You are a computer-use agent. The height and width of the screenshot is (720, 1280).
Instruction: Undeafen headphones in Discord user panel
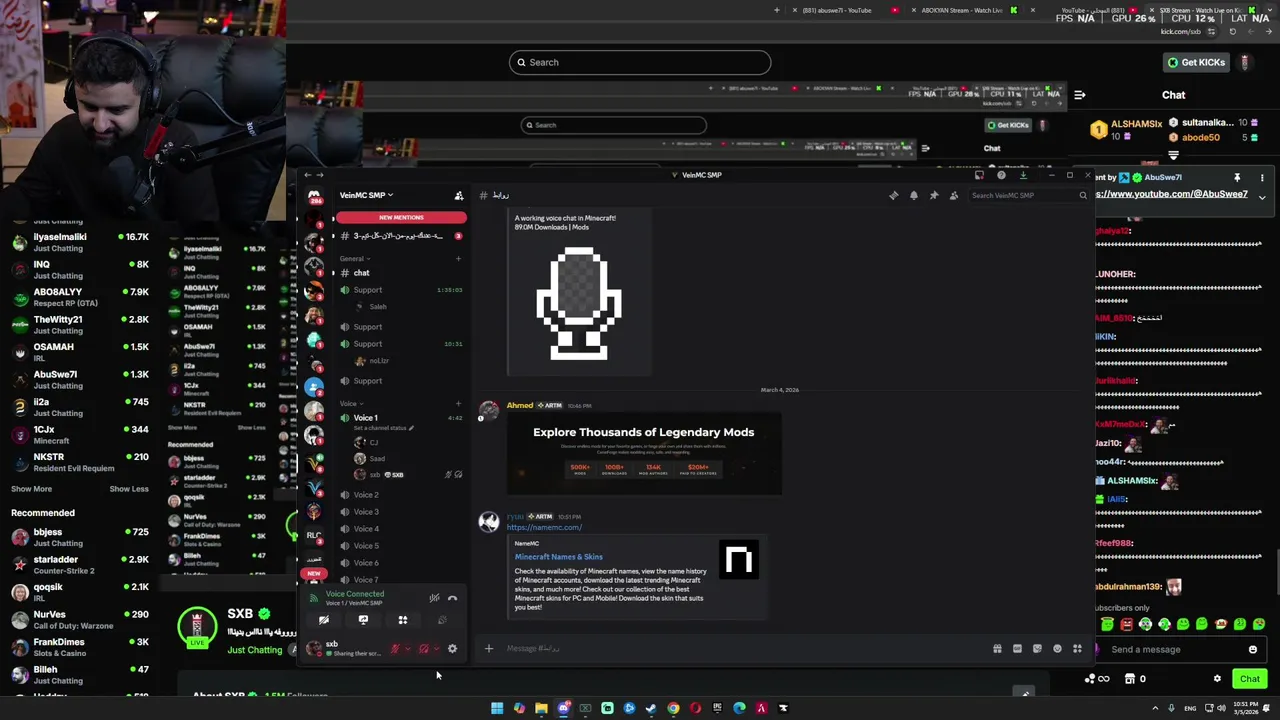pyautogui.click(x=423, y=649)
